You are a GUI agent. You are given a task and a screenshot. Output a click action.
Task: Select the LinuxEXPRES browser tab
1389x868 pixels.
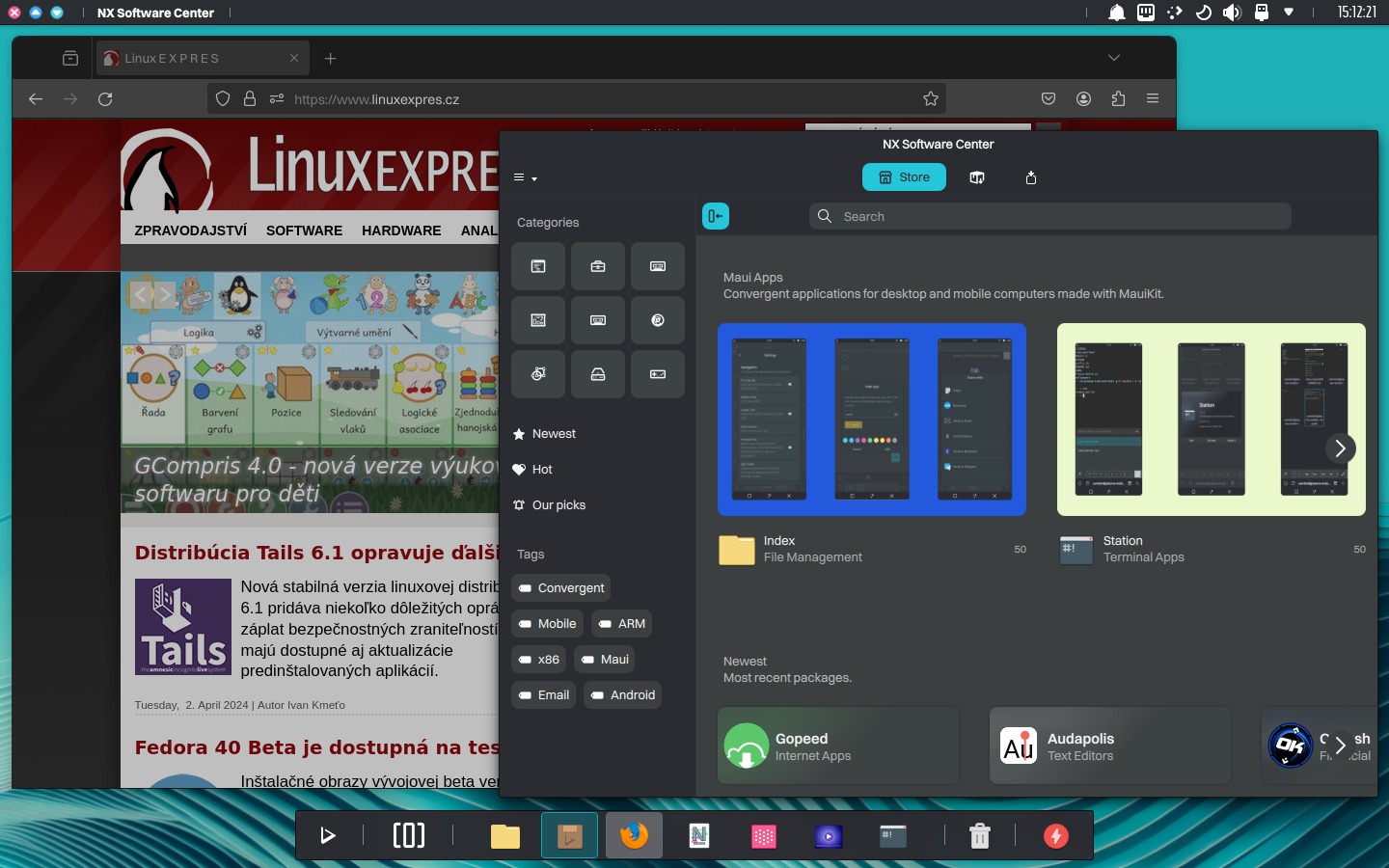click(203, 58)
